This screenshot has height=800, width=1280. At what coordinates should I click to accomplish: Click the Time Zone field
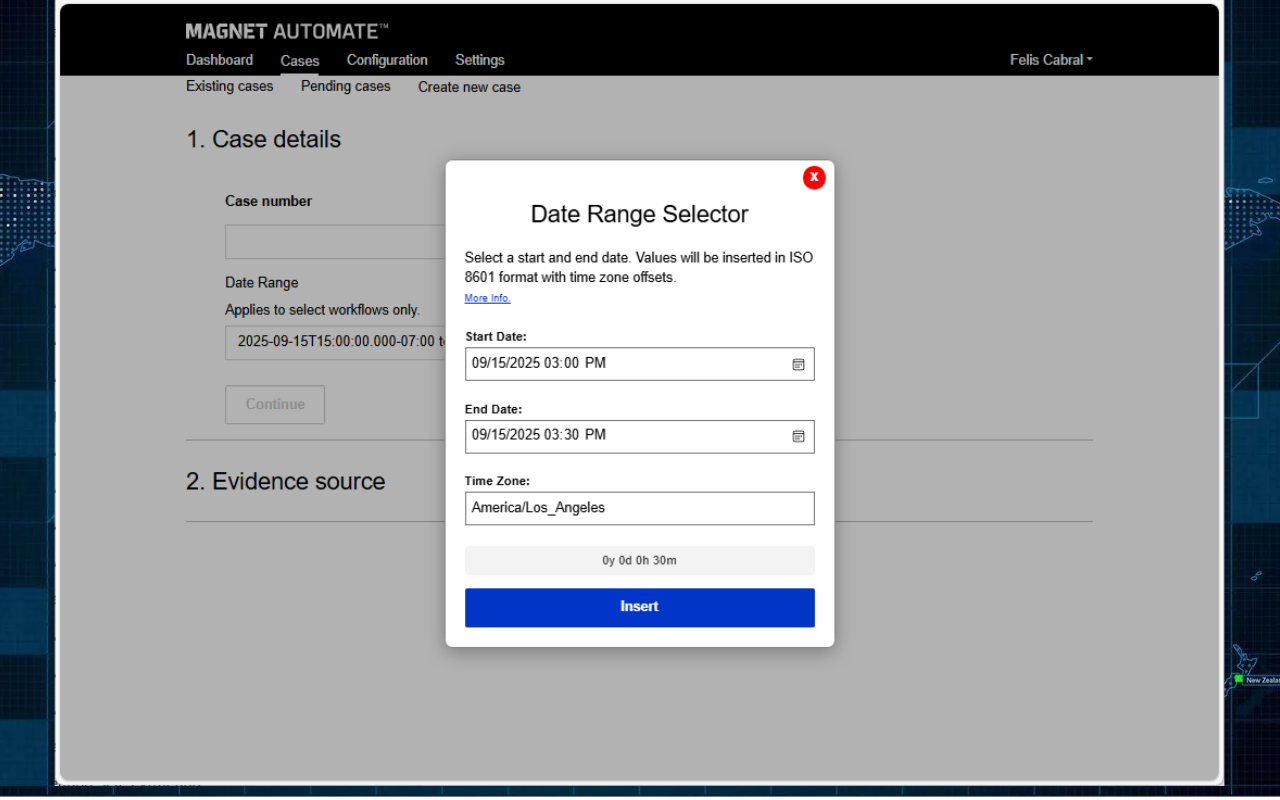[x=639, y=508]
